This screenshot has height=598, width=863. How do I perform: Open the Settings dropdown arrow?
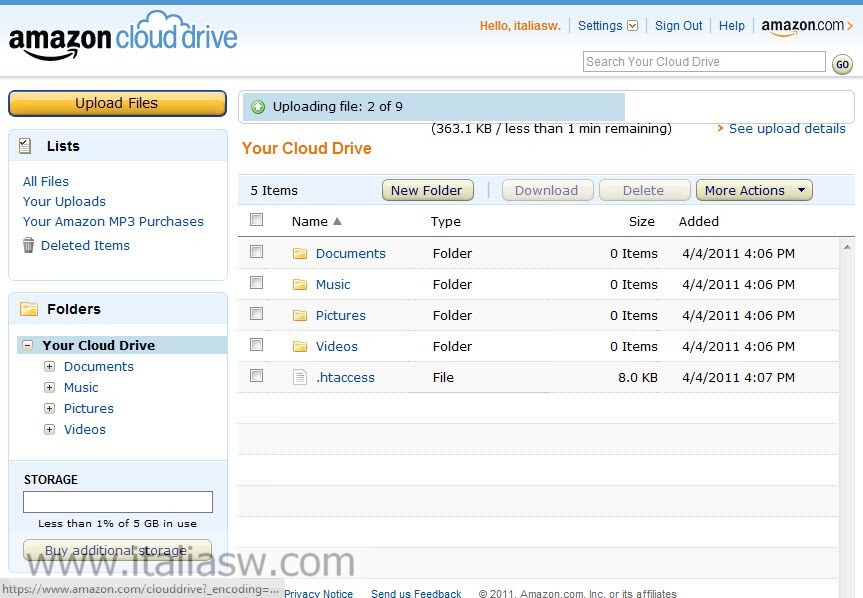pyautogui.click(x=632, y=26)
